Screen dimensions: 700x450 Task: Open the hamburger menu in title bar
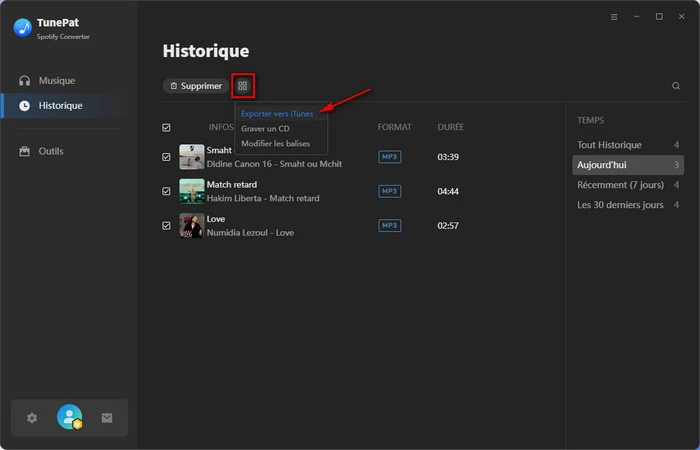[614, 17]
